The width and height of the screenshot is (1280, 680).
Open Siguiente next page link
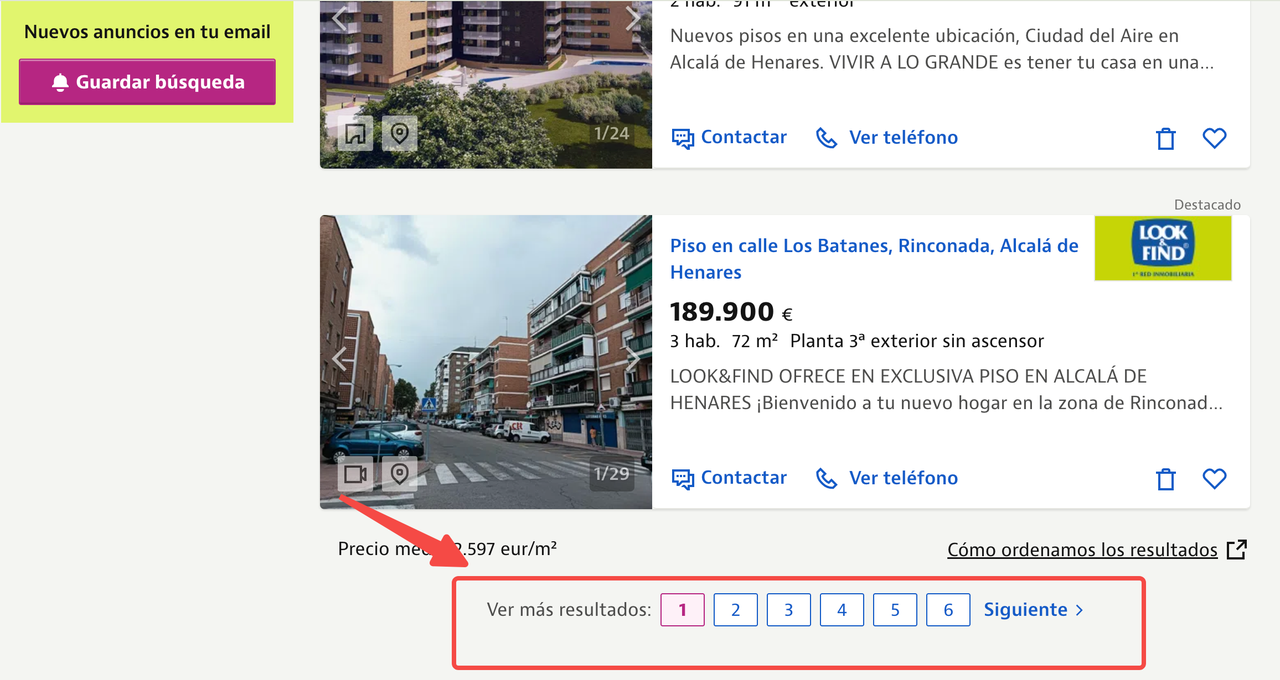pyautogui.click(x=1034, y=609)
